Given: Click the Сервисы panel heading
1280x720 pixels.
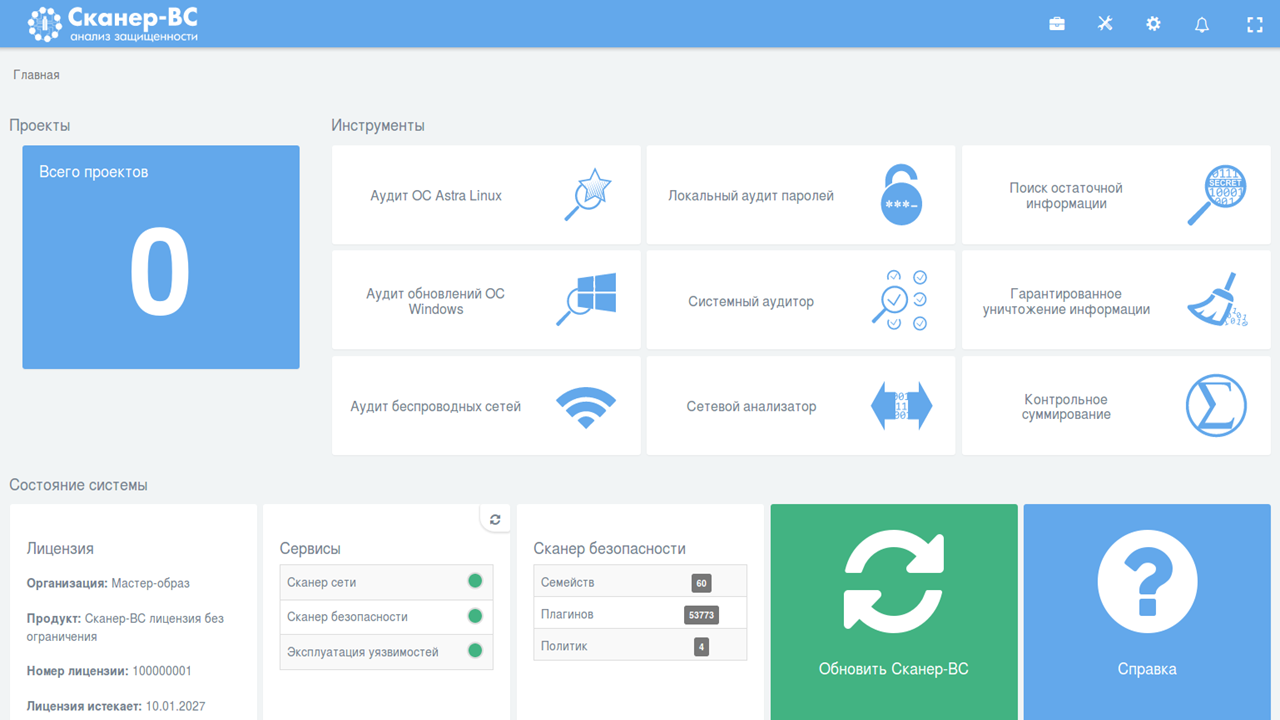Looking at the screenshot, I should click(310, 548).
